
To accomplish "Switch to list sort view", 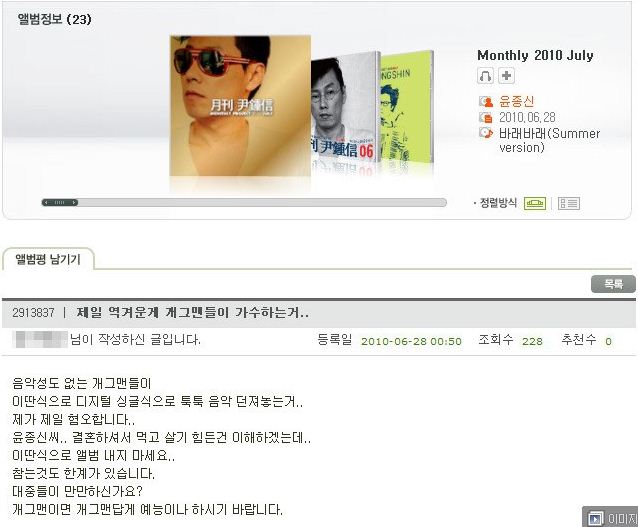I will coord(568,203).
